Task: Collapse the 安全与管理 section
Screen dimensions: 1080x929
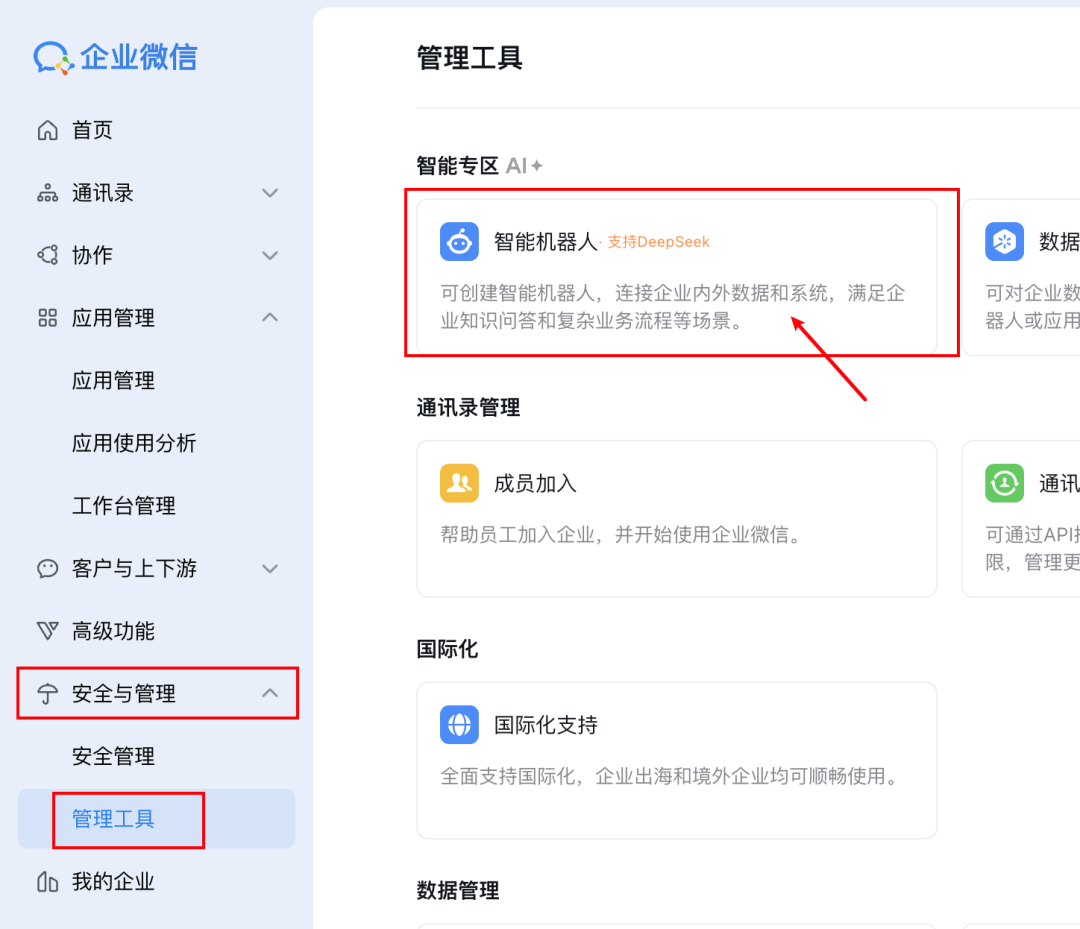Action: click(x=270, y=693)
